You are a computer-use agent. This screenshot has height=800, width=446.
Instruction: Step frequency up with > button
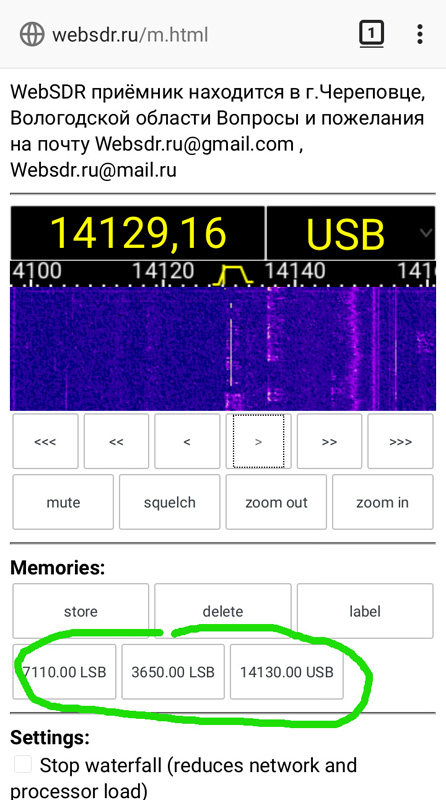coord(258,441)
